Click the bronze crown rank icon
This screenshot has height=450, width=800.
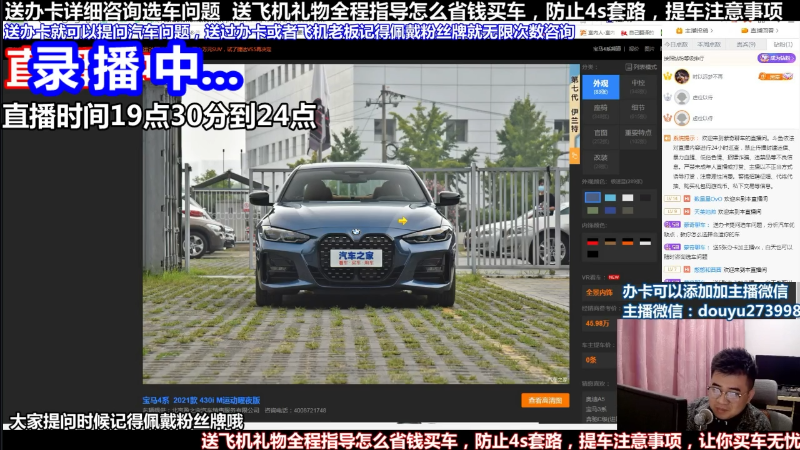coord(668,118)
